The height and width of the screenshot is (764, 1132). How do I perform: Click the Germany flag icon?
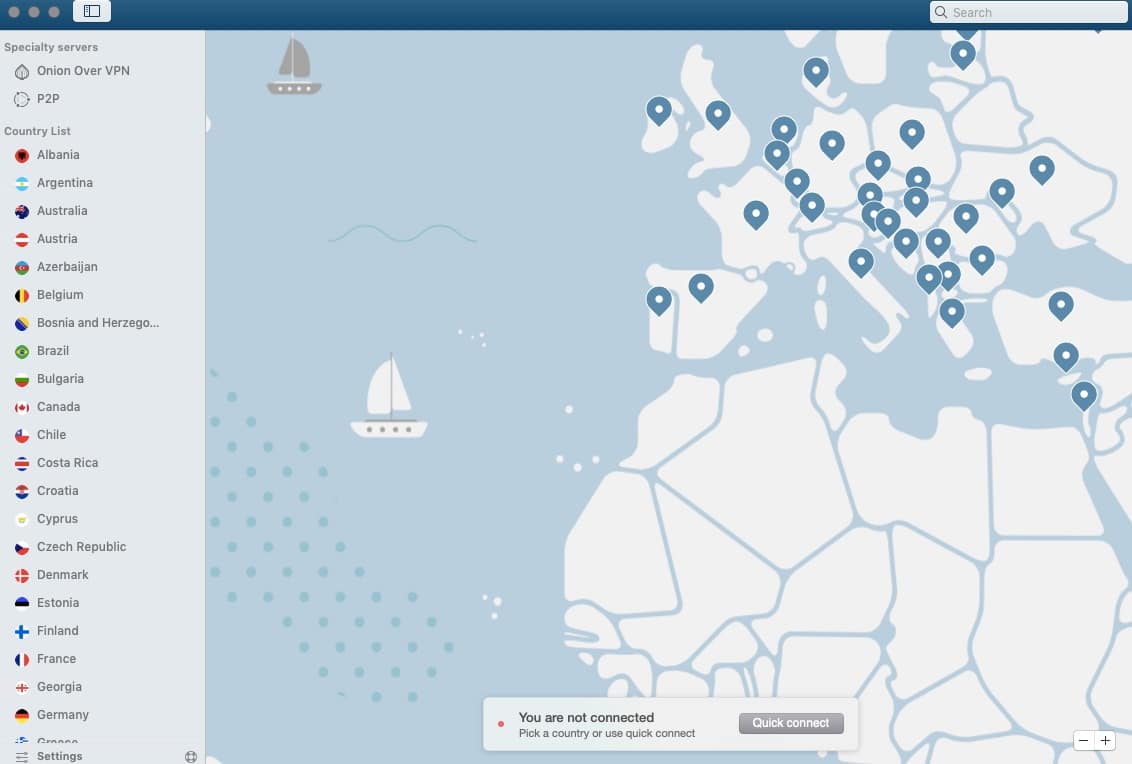click(21, 715)
